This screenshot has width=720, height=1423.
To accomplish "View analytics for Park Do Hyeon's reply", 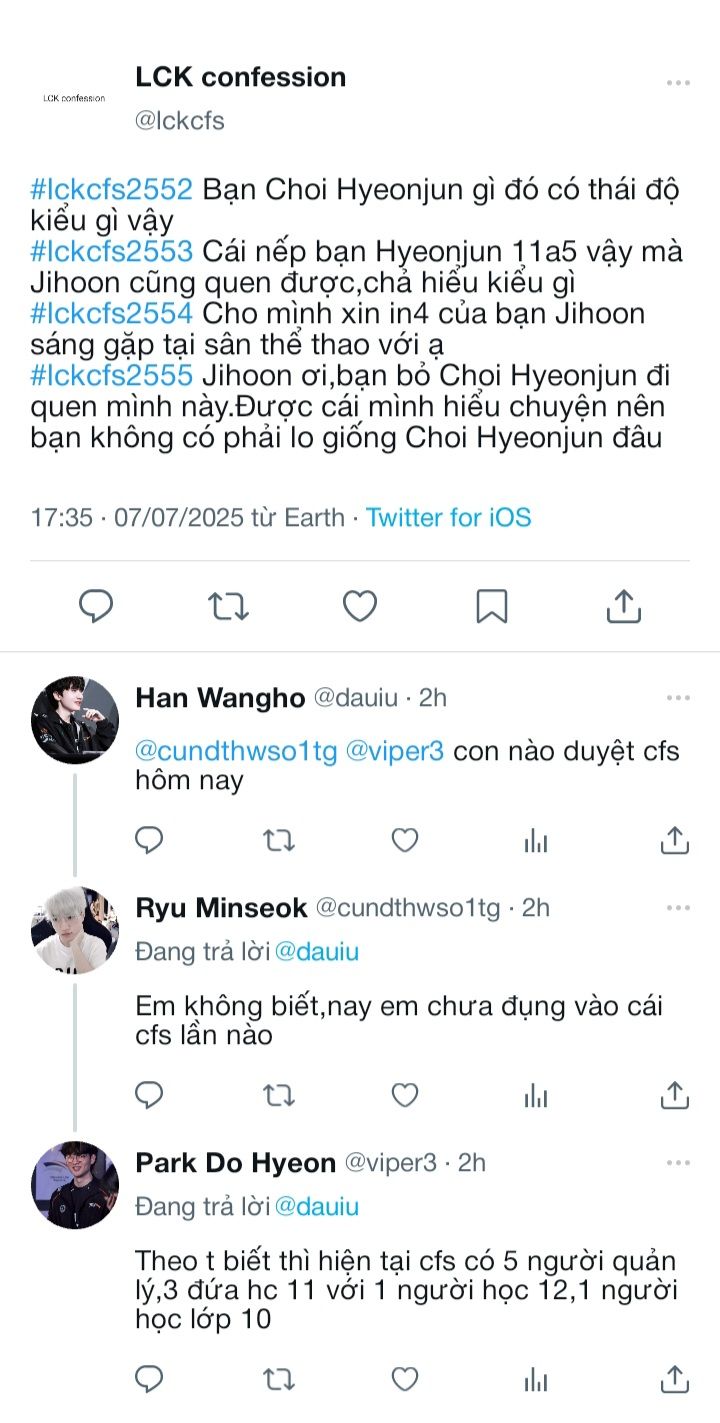I will click(536, 1380).
